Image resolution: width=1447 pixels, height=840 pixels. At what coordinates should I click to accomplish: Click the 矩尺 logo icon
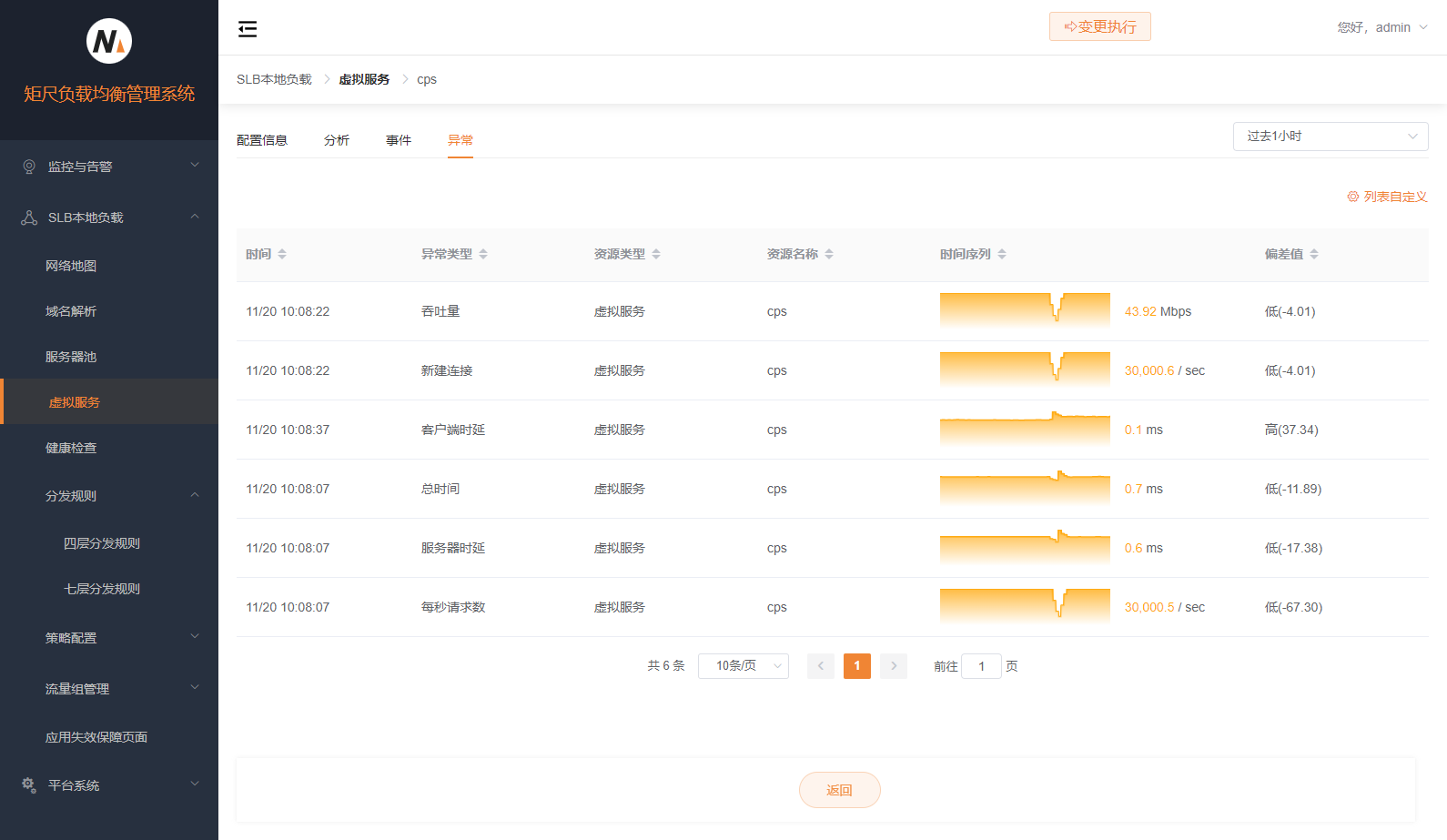[x=109, y=41]
